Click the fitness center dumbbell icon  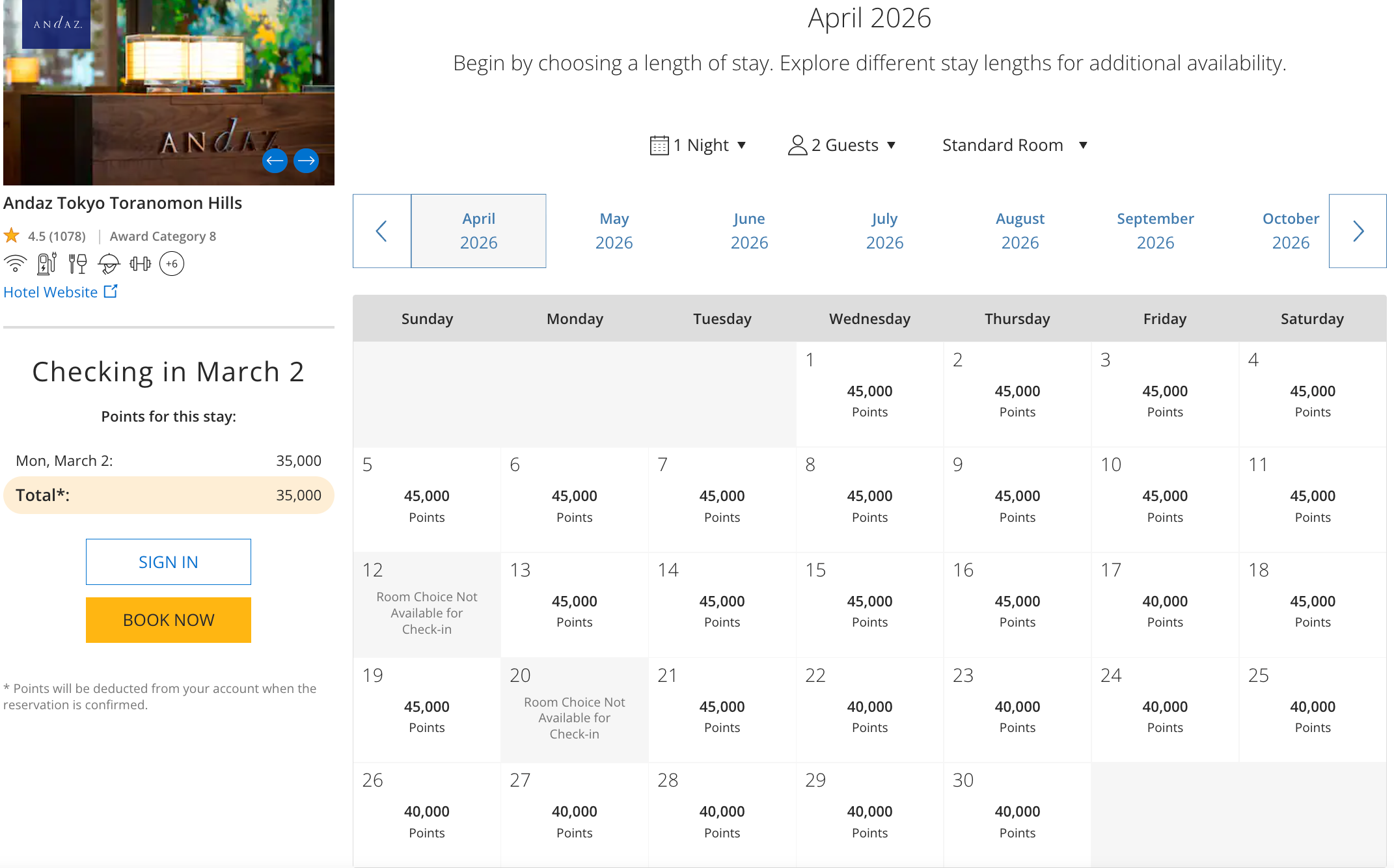140,264
